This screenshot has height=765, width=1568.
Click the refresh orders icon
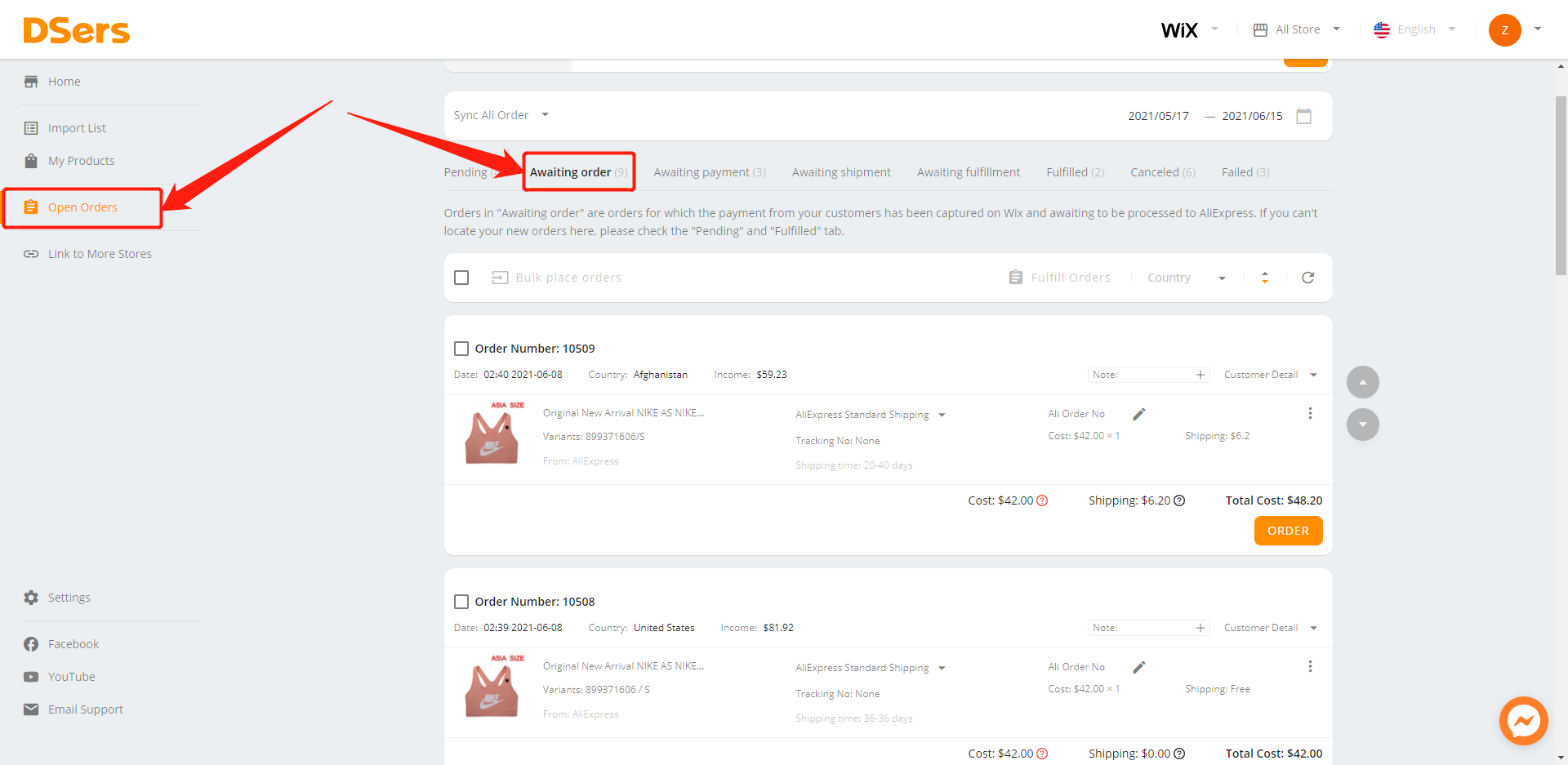coord(1307,278)
